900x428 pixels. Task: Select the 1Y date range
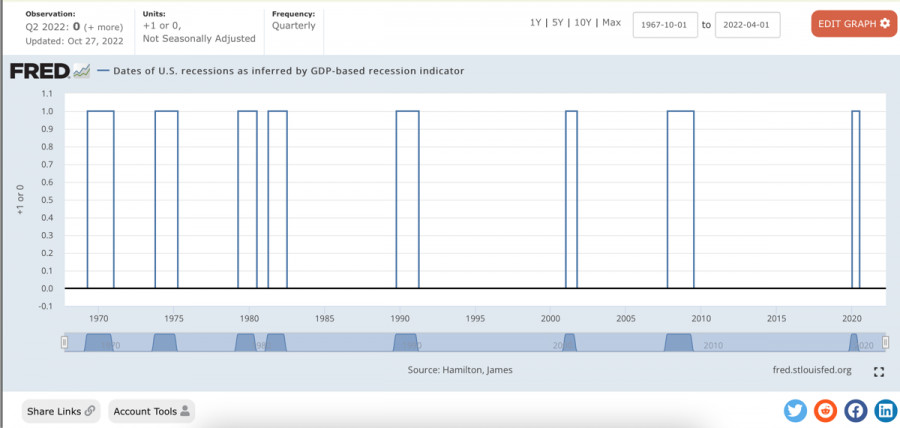tap(537, 22)
